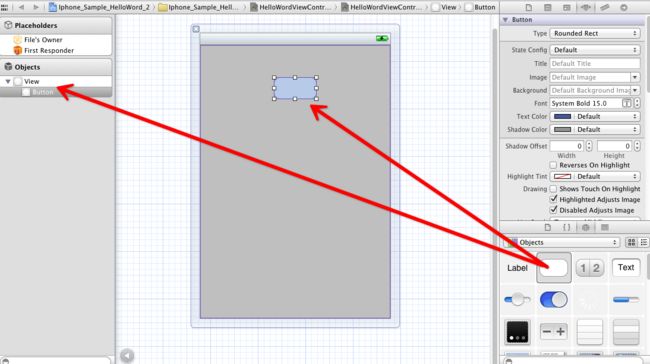Open the Identity inspector tab
This screenshot has width=650, height=364.
click(567, 7)
